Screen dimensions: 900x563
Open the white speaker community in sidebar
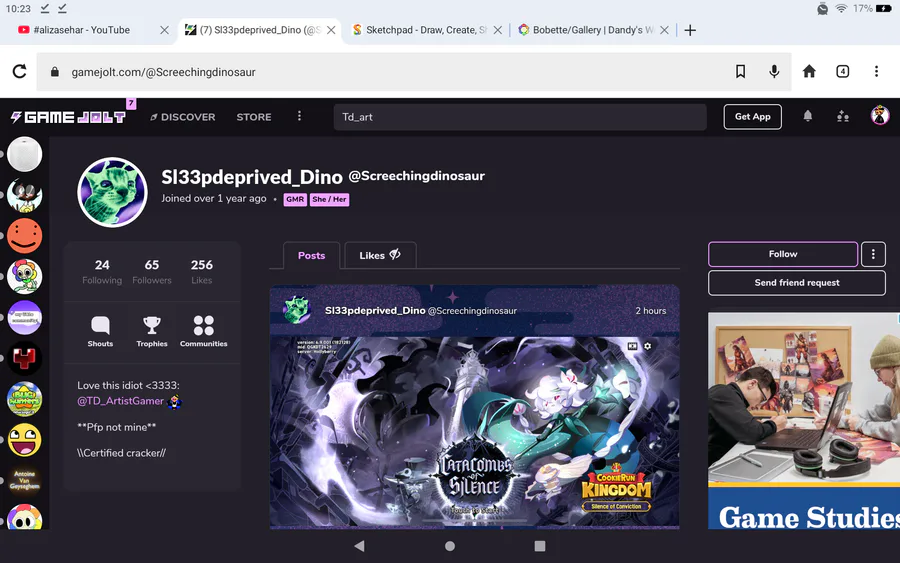point(24,154)
